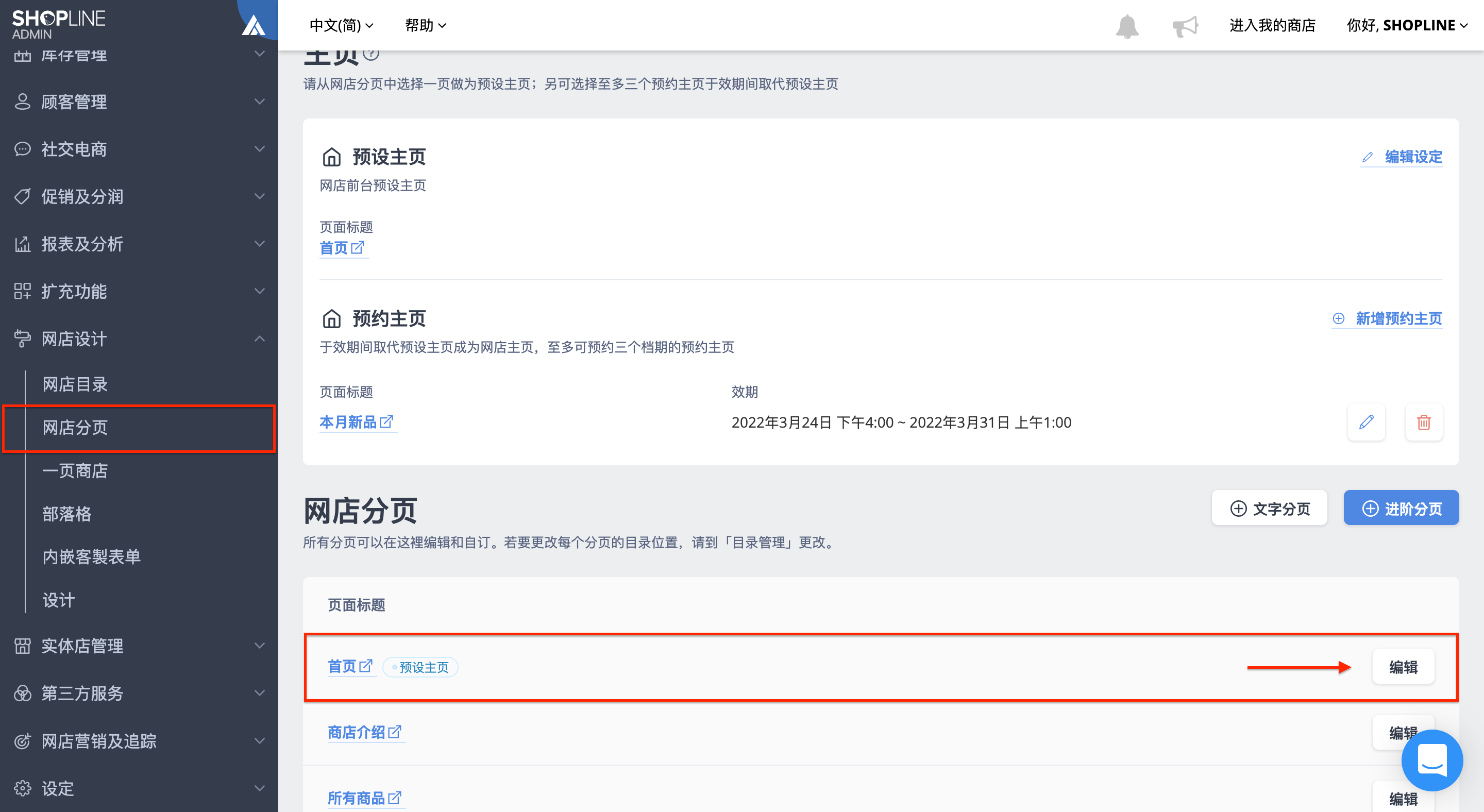Click 编辑 button for 首页 row

point(1403,667)
